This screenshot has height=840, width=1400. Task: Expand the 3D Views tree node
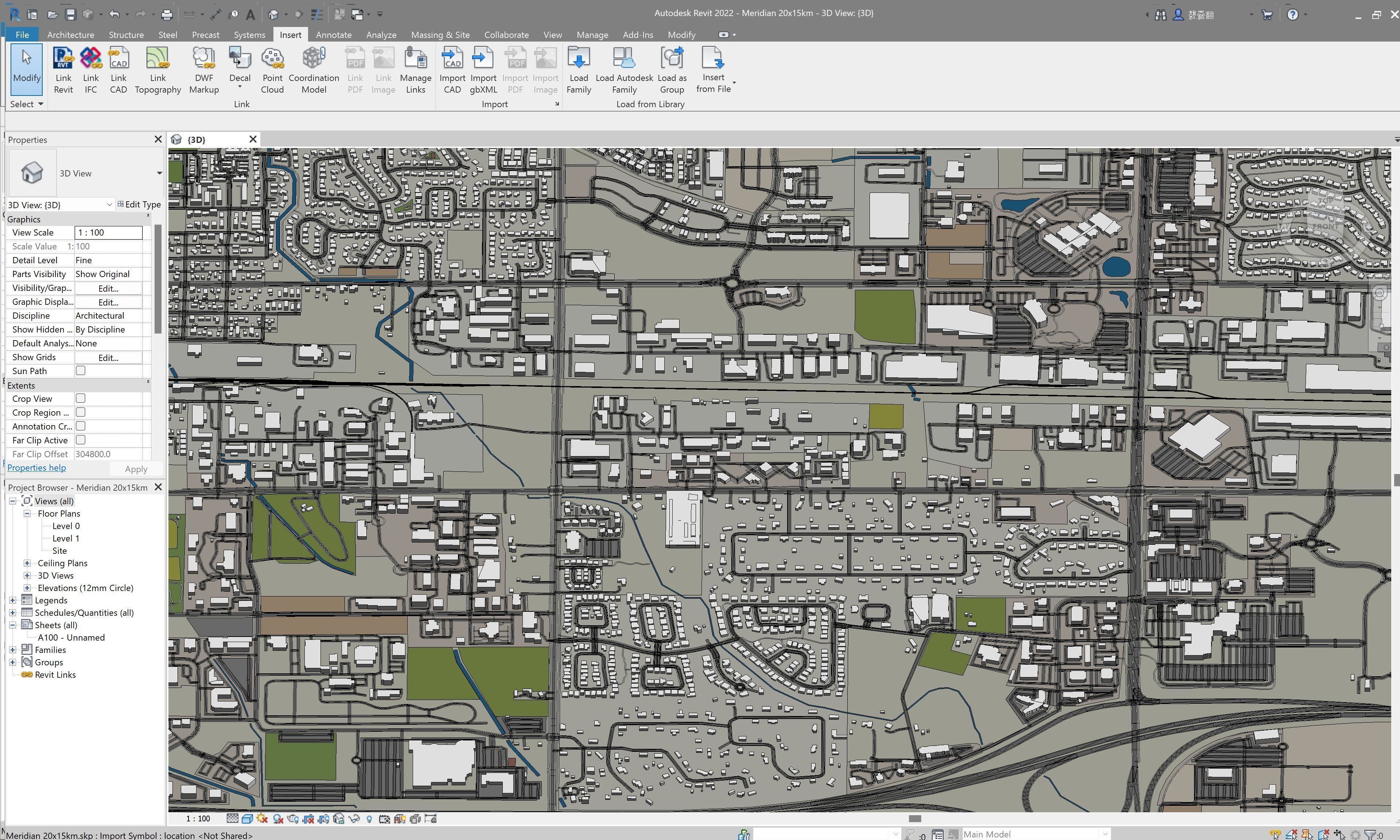(27, 576)
